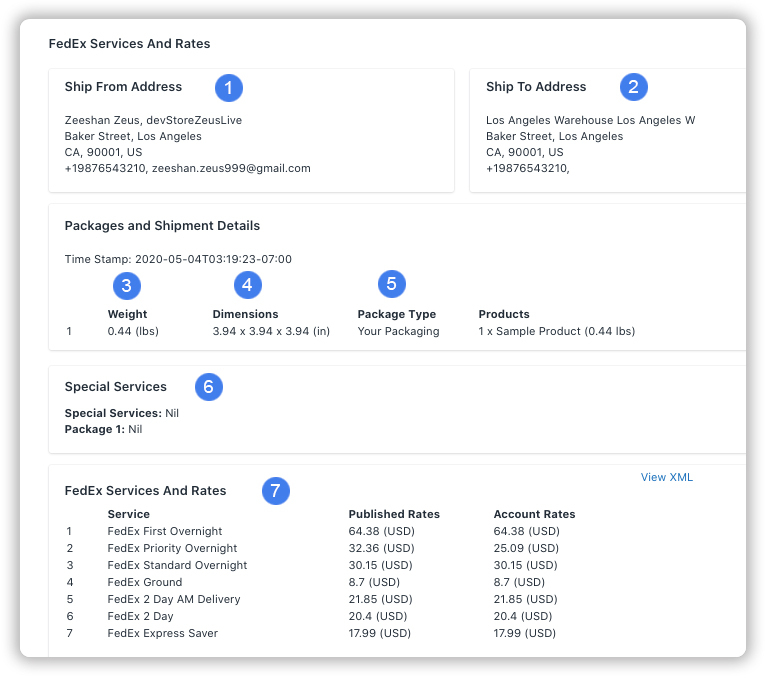765x678 pixels.
Task: Select the FedEx Express Saver service row
Action: tap(313, 633)
